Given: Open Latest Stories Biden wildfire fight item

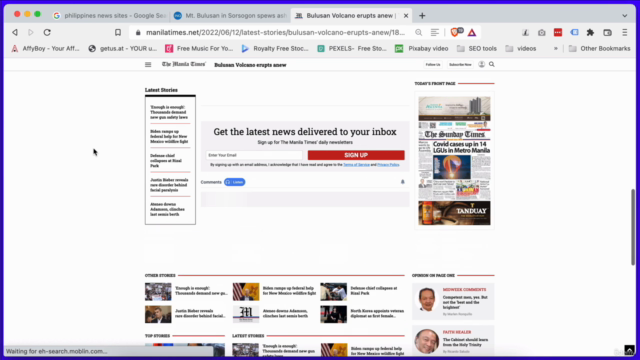Looking at the screenshot, I should [x=169, y=136].
